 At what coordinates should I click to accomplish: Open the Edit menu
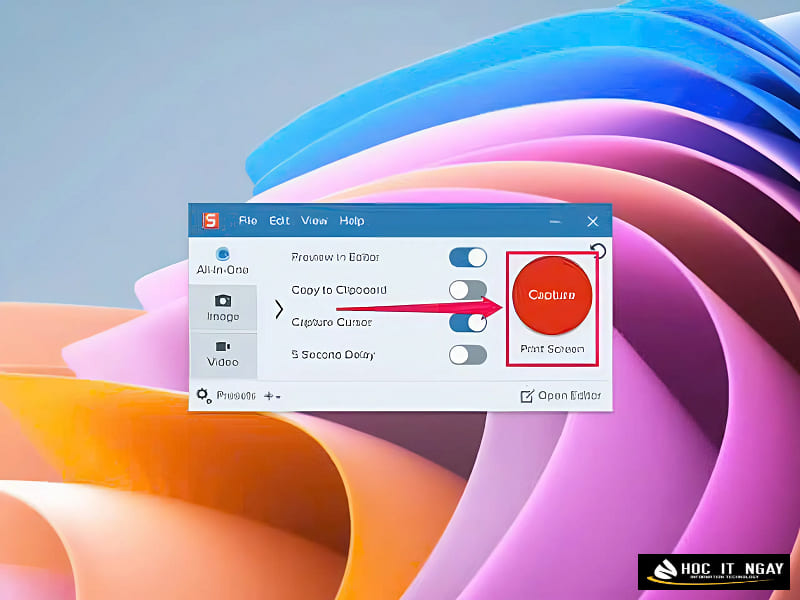pos(279,220)
